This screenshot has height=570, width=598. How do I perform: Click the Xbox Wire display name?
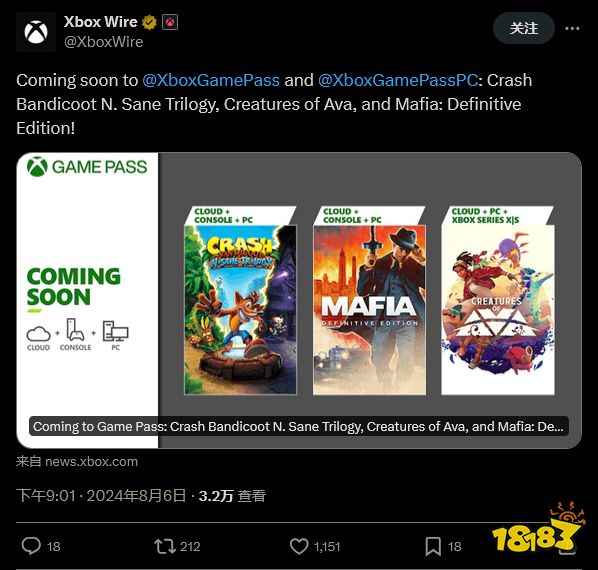tap(100, 22)
